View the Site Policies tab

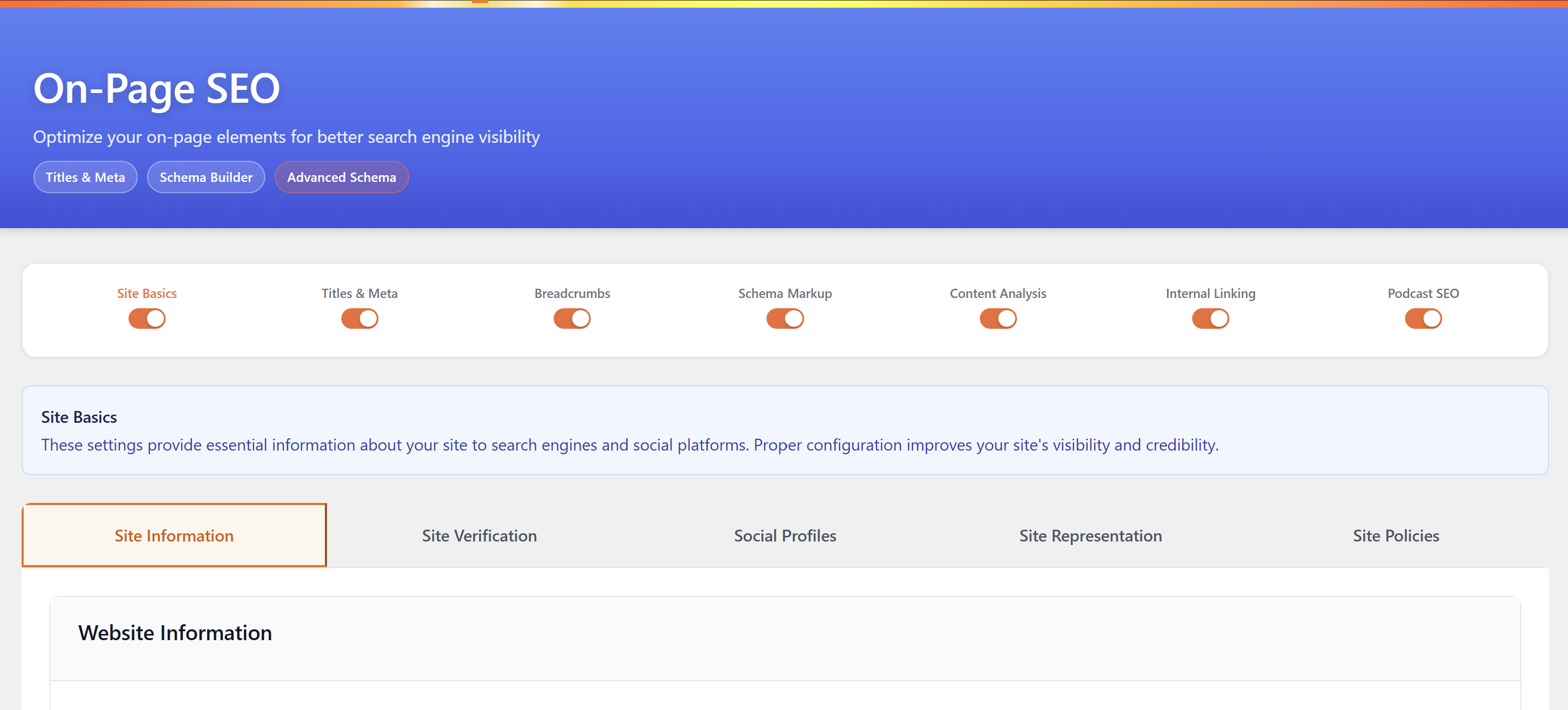click(x=1395, y=536)
